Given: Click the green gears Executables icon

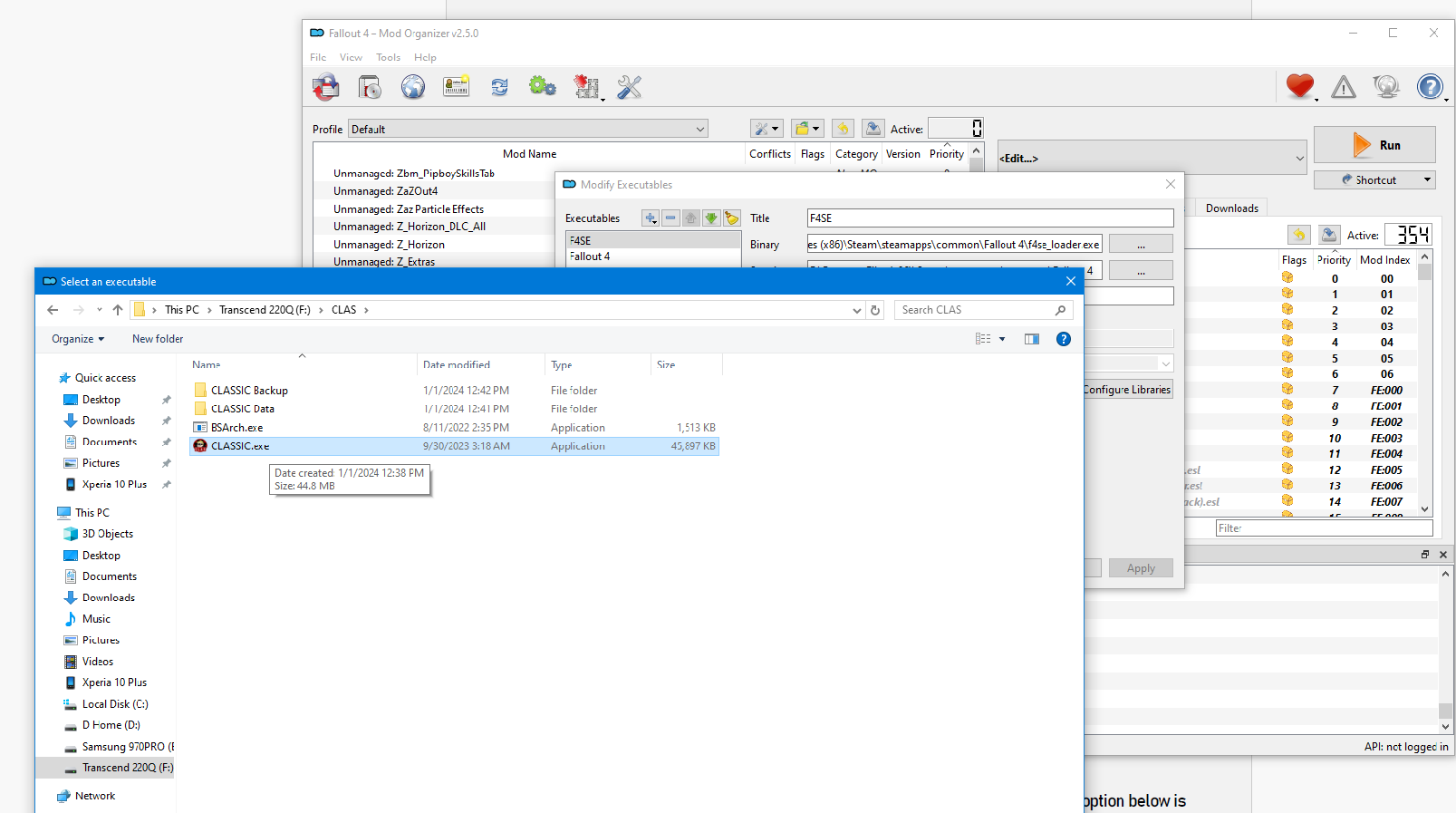Looking at the screenshot, I should point(542,87).
